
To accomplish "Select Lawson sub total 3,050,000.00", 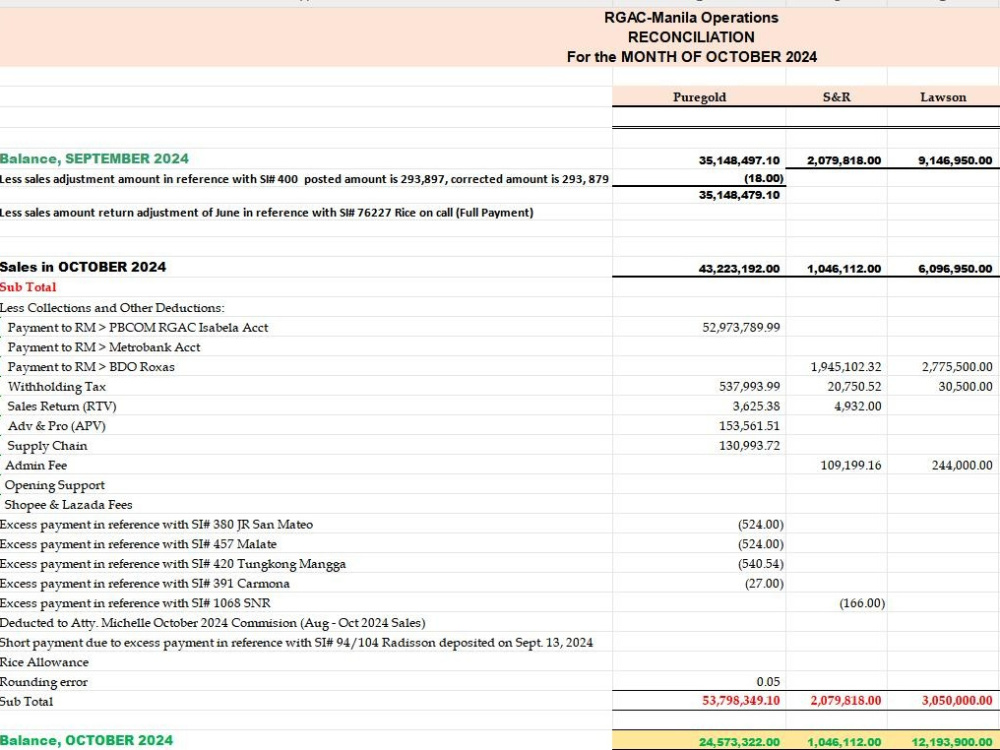I will (957, 701).
